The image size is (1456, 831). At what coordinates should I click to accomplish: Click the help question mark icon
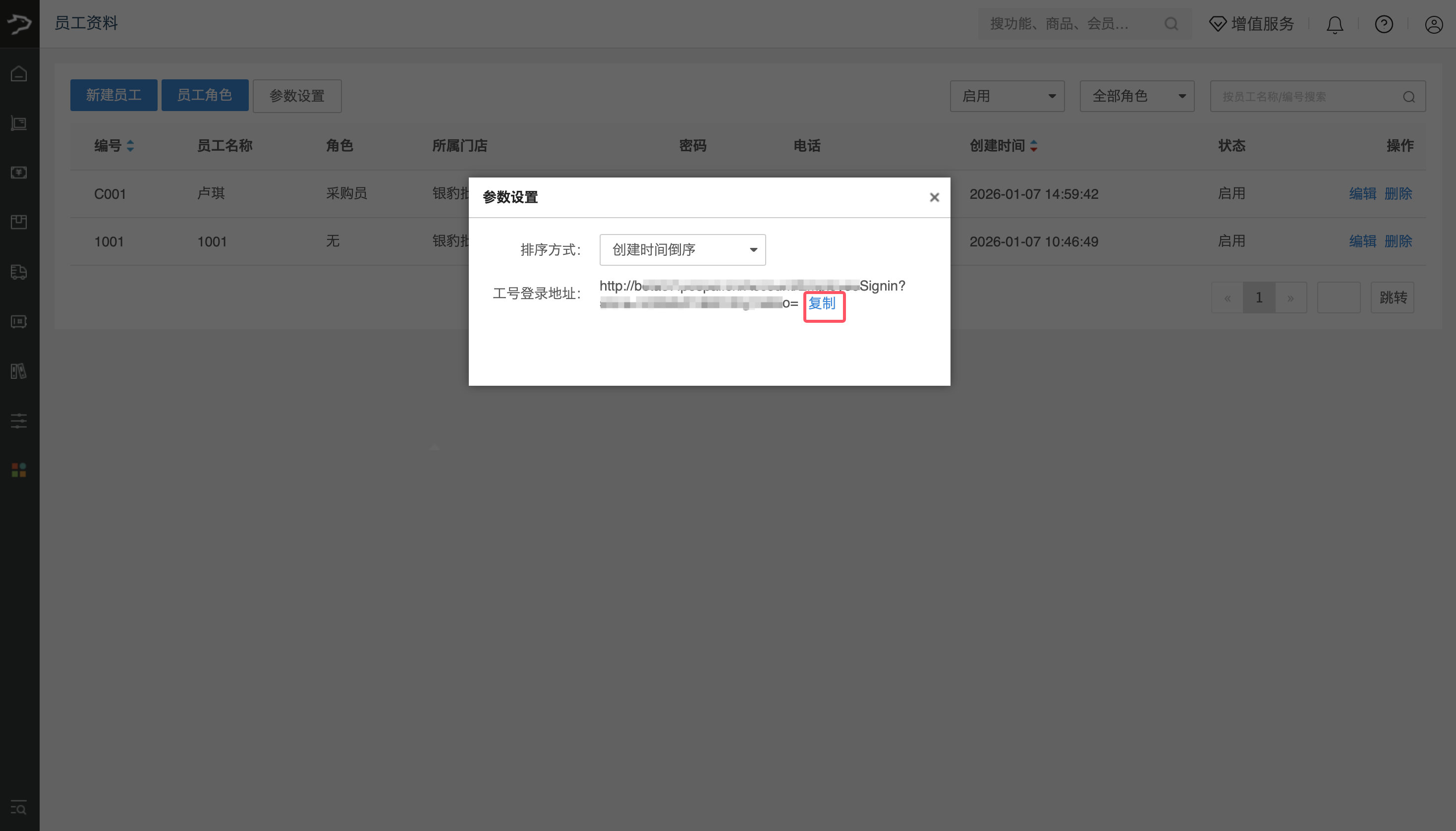(1384, 24)
